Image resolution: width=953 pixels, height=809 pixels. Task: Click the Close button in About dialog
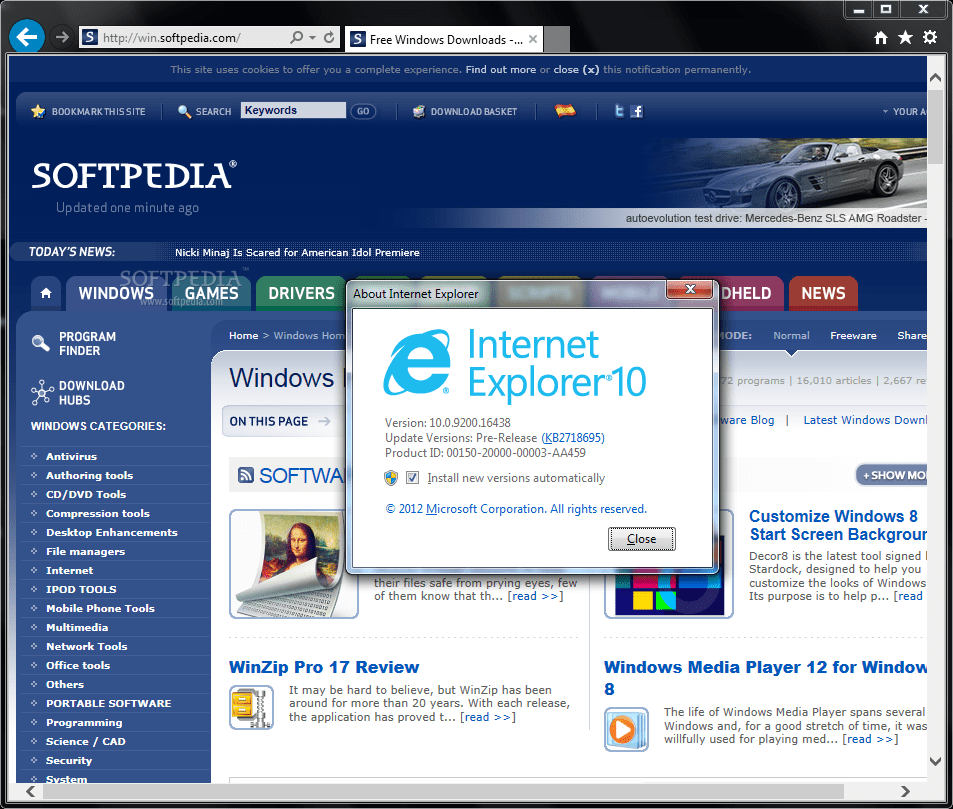click(x=641, y=539)
